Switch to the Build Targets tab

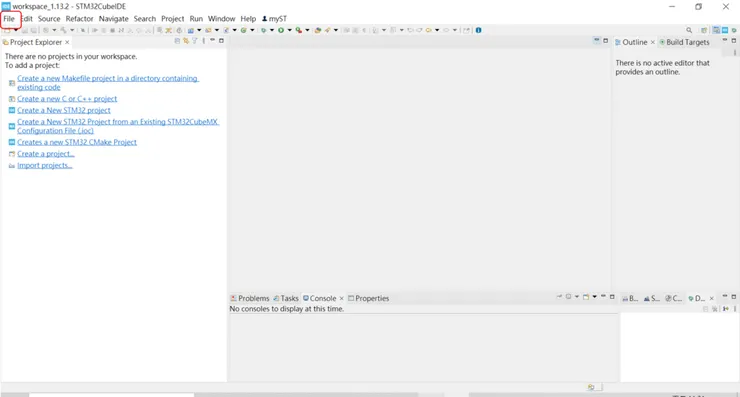pos(684,42)
